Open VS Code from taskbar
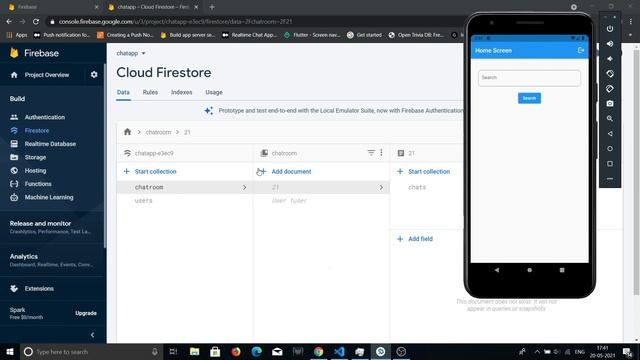The width and height of the screenshot is (640, 360). coord(339,351)
